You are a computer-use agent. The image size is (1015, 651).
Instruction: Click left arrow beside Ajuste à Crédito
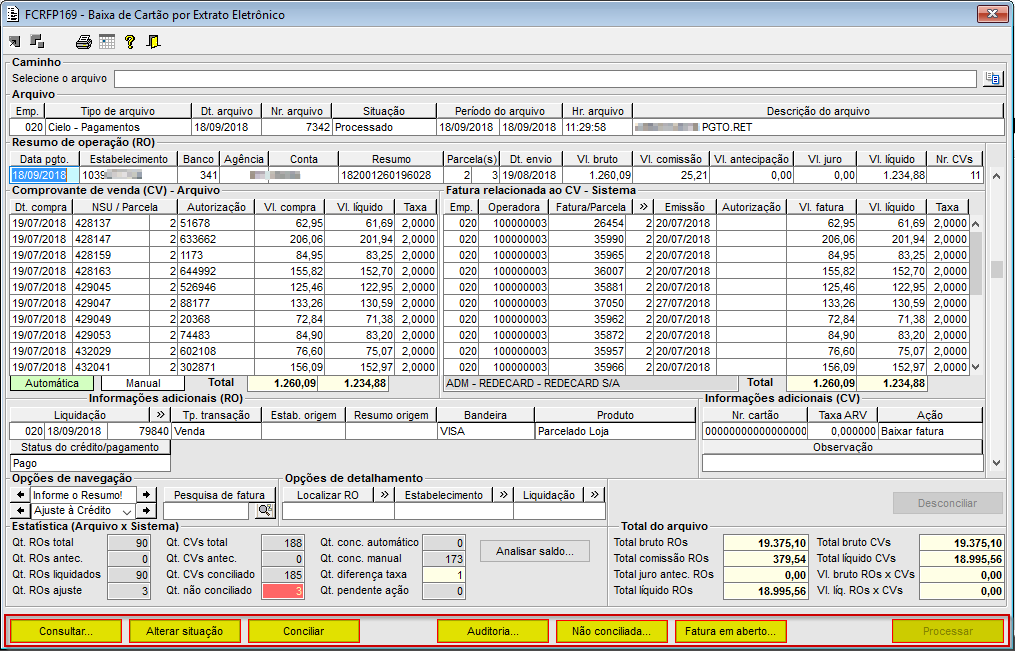19,511
